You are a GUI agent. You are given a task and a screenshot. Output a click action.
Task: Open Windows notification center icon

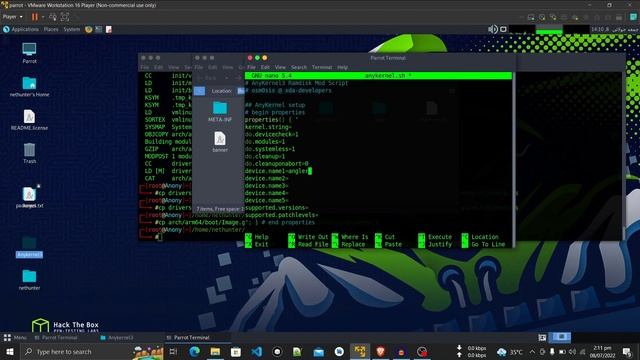[627, 351]
